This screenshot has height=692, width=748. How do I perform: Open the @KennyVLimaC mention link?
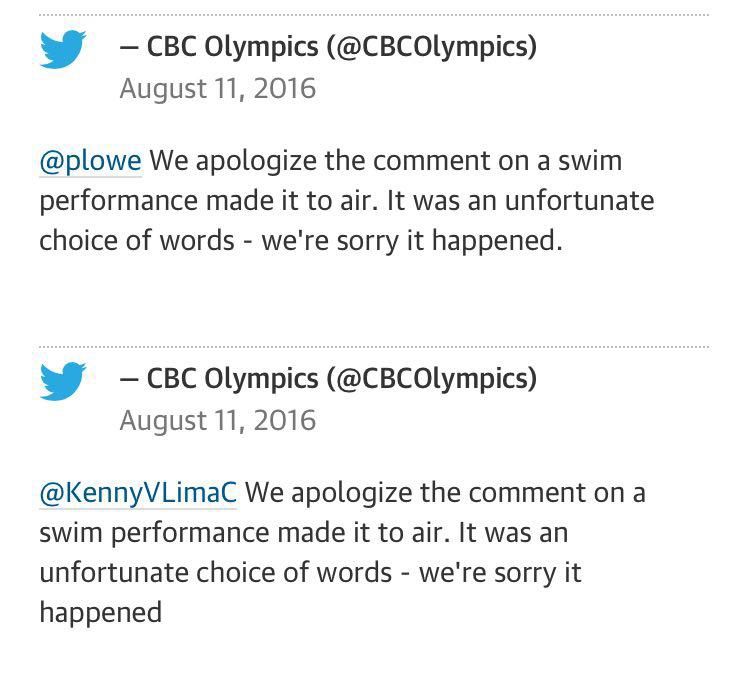click(x=138, y=492)
